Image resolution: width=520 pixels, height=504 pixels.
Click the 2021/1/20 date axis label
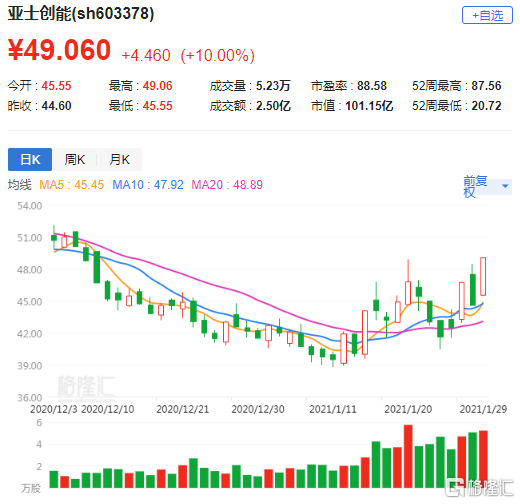tap(408, 409)
